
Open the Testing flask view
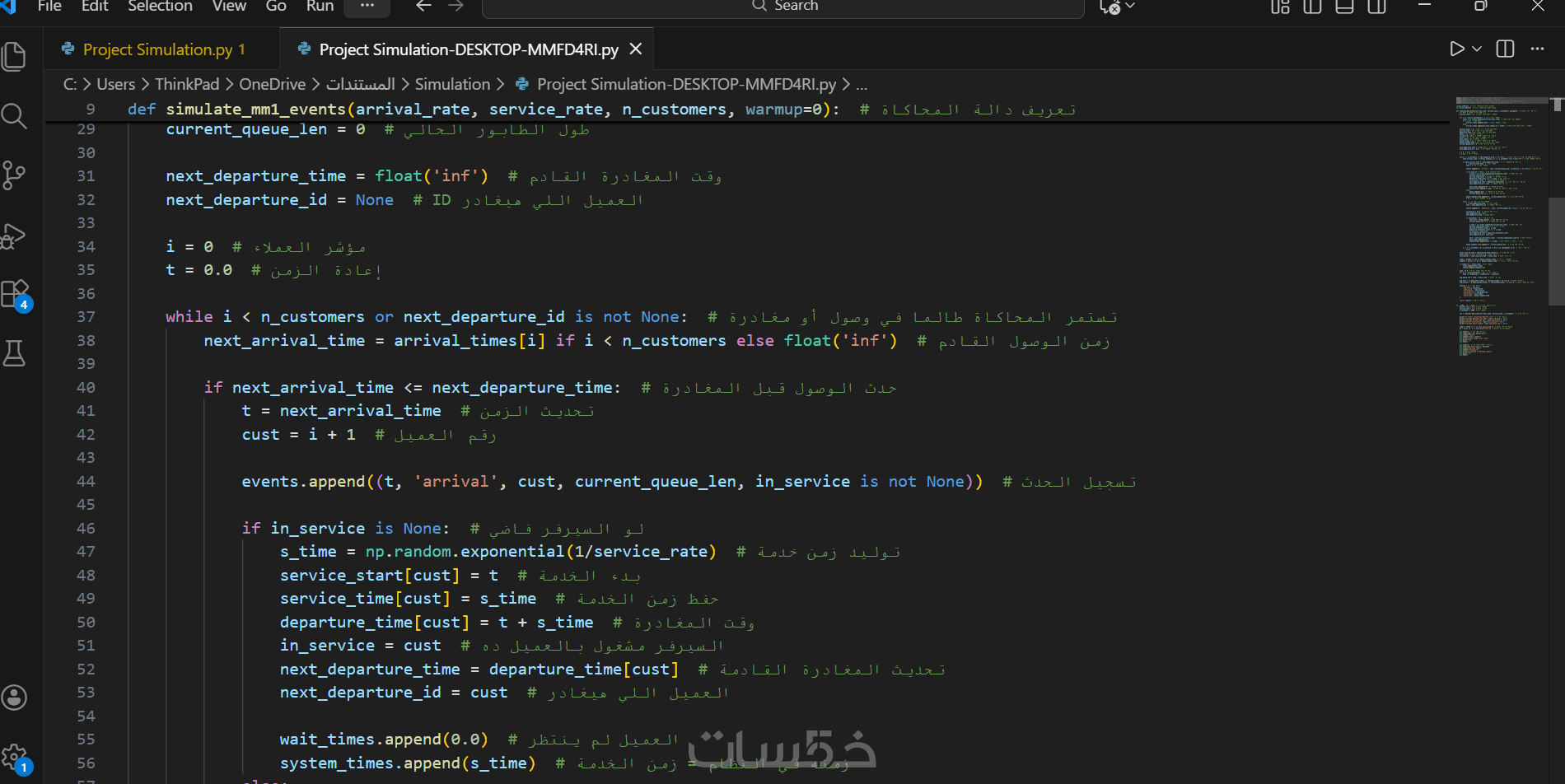pyautogui.click(x=15, y=353)
